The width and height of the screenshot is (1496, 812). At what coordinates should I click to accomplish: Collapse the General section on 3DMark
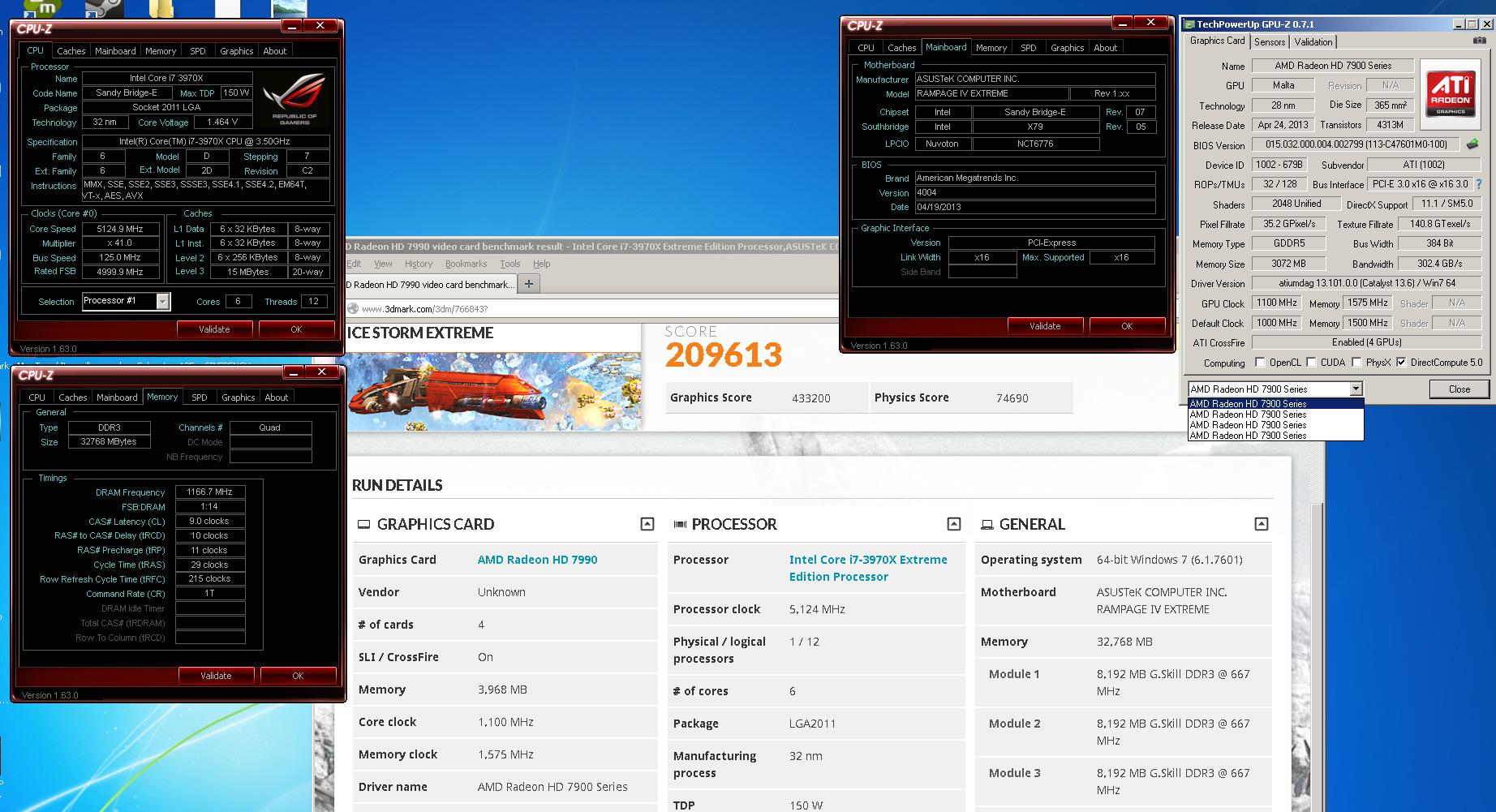(1262, 524)
